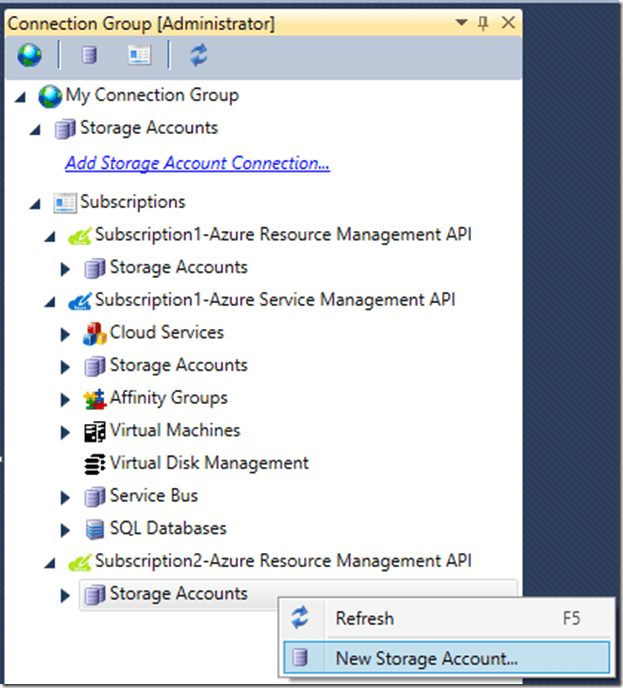Expand Storage Accounts under Subscription2
Screen dimensions: 623x688
[65, 595]
